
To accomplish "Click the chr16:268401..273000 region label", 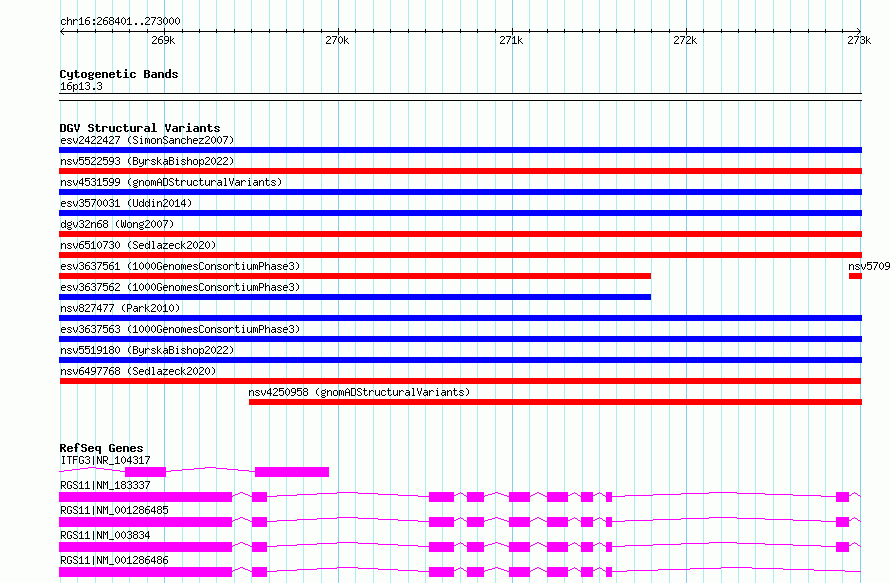I will (x=120, y=21).
